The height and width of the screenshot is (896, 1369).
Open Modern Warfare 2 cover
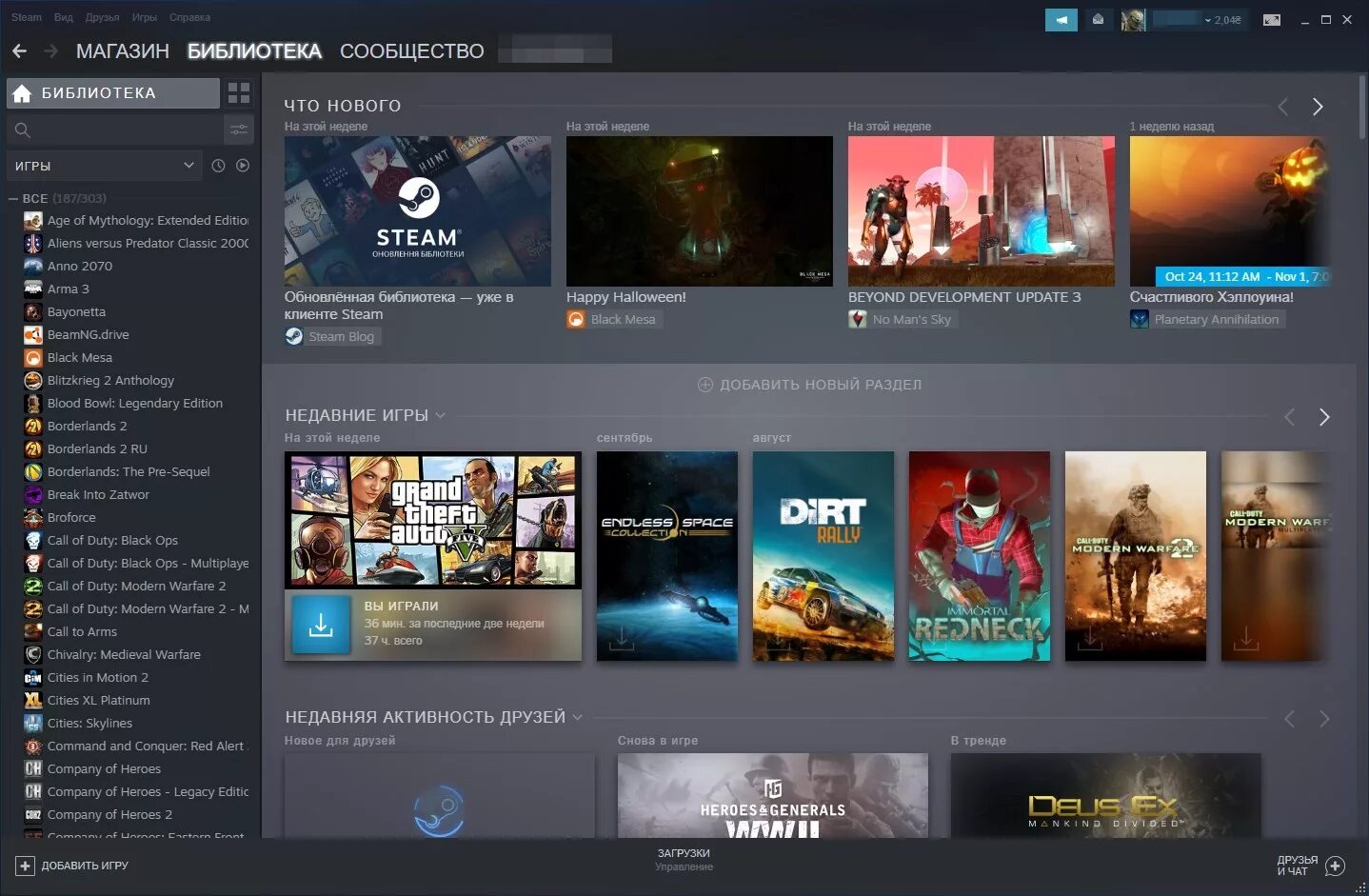point(1136,556)
